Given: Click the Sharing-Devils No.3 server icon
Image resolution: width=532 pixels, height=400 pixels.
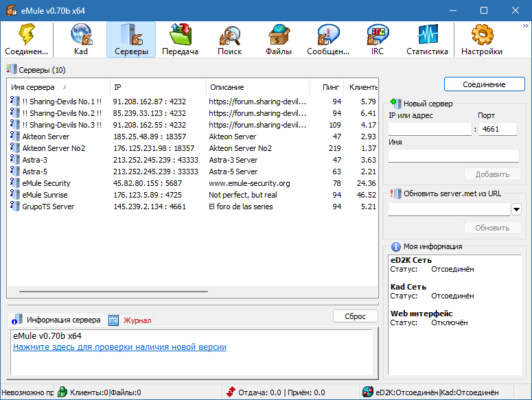Looking at the screenshot, I should point(15,124).
